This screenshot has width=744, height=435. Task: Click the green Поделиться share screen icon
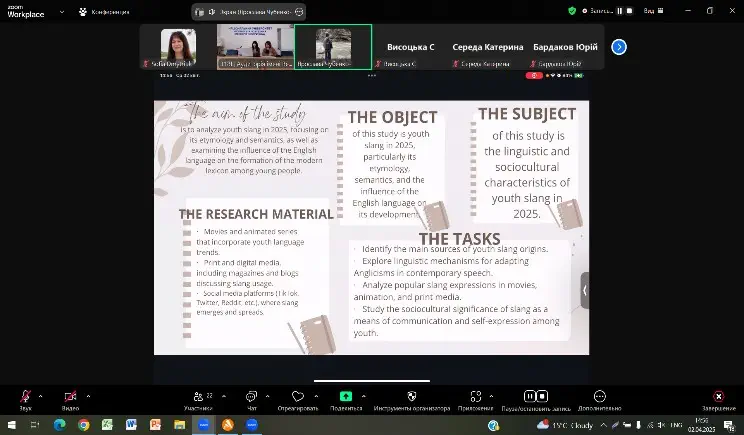[346, 396]
